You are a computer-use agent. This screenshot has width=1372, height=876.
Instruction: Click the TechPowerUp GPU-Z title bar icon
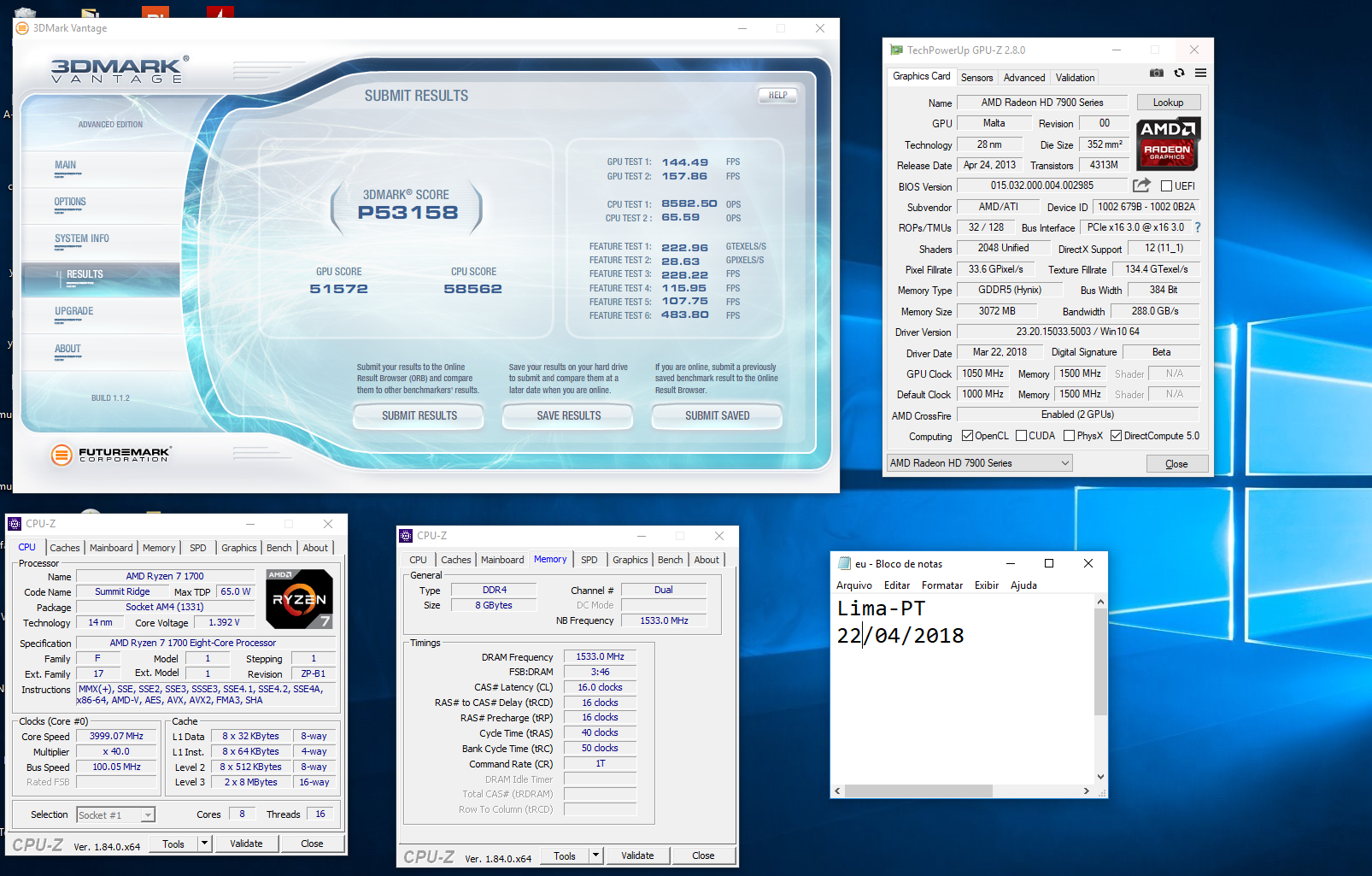point(896,50)
